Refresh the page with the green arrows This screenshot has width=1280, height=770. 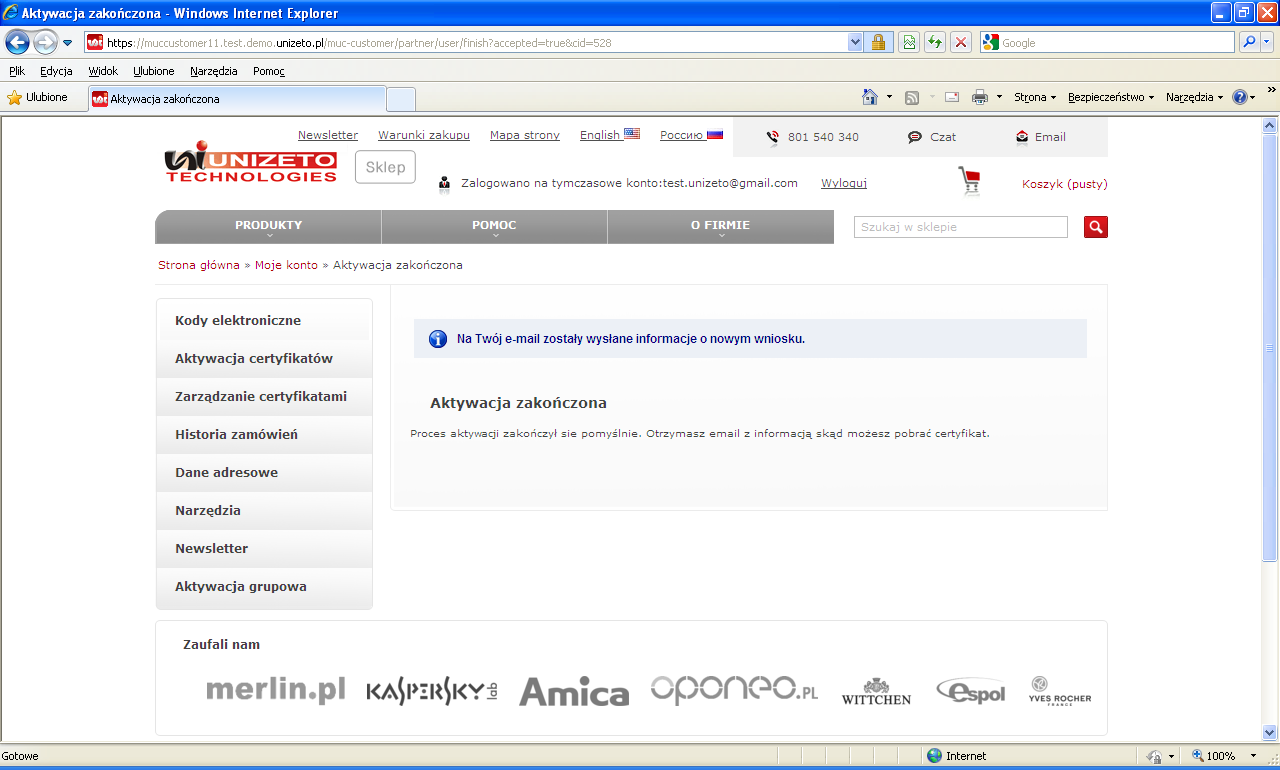click(935, 42)
